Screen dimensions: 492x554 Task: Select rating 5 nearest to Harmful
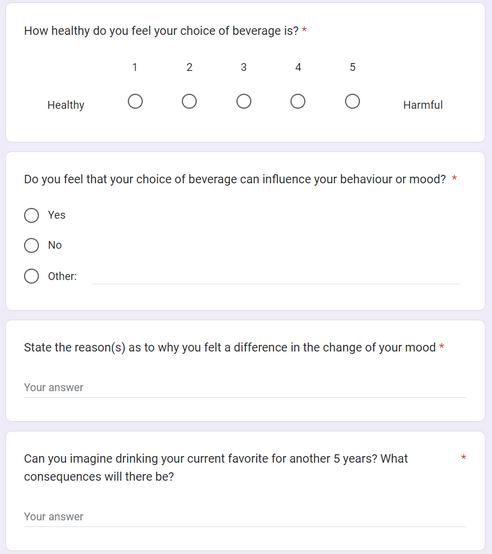pos(352,101)
